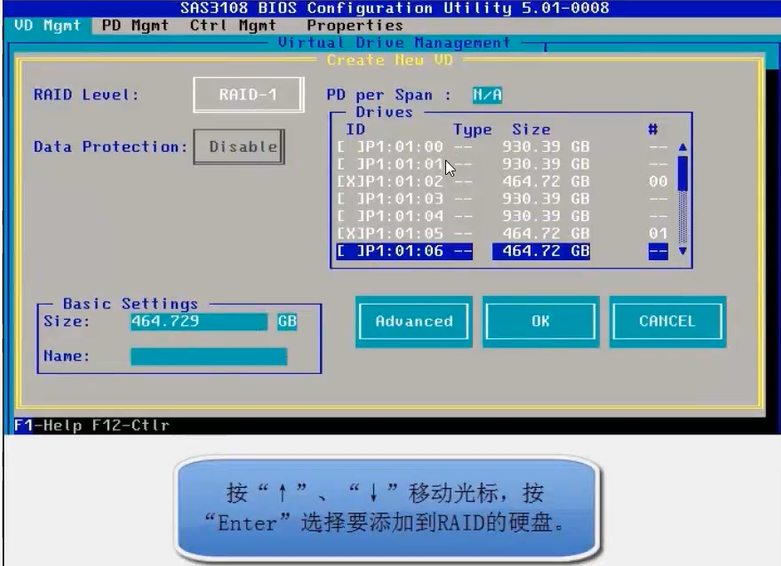
Task: Click the Size field showing 464.729
Action: point(199,321)
